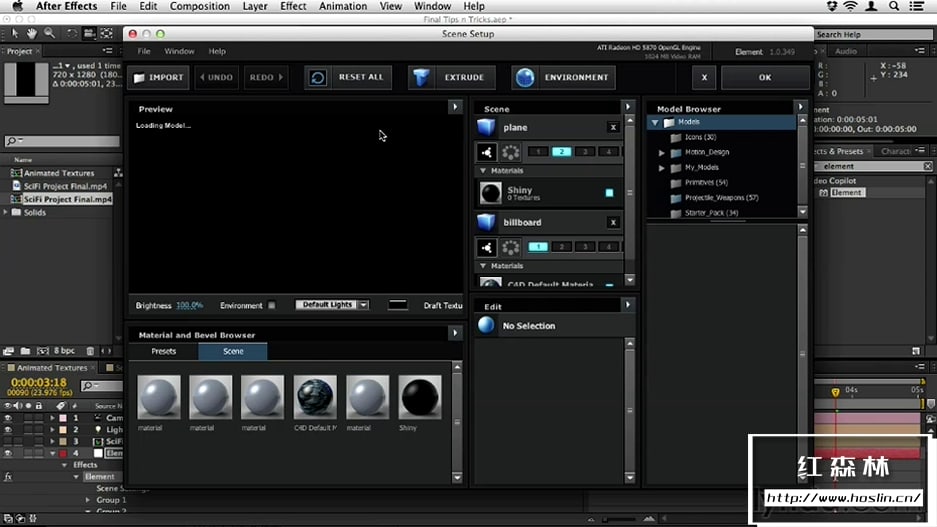937x527 pixels.
Task: Open Material and Bevel Browser options arrow
Action: (x=455, y=333)
